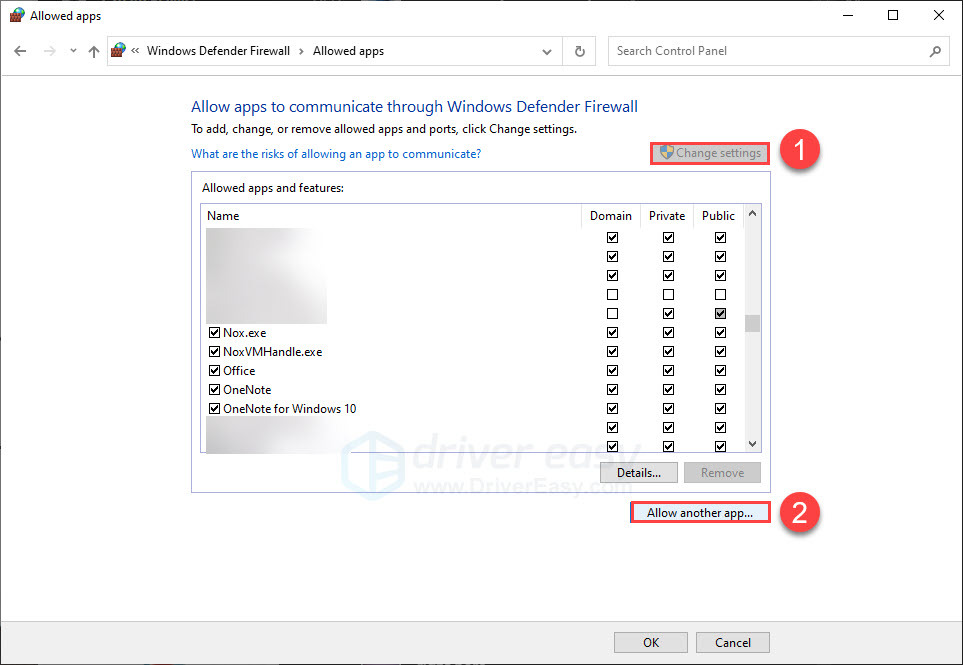
Task: Click the Cancel button
Action: (733, 643)
